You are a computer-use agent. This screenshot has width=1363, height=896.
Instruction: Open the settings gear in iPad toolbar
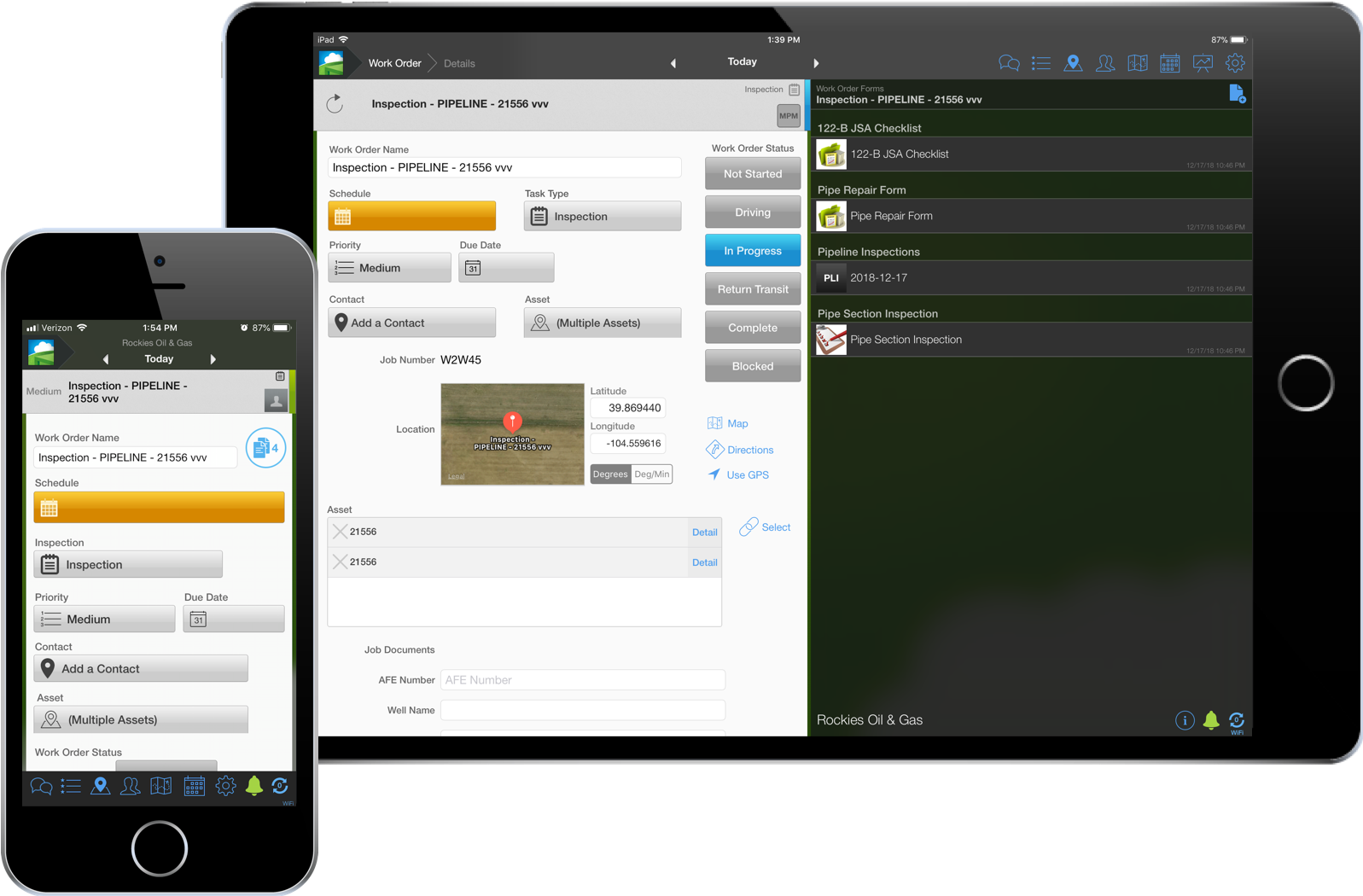pyautogui.click(x=1234, y=63)
